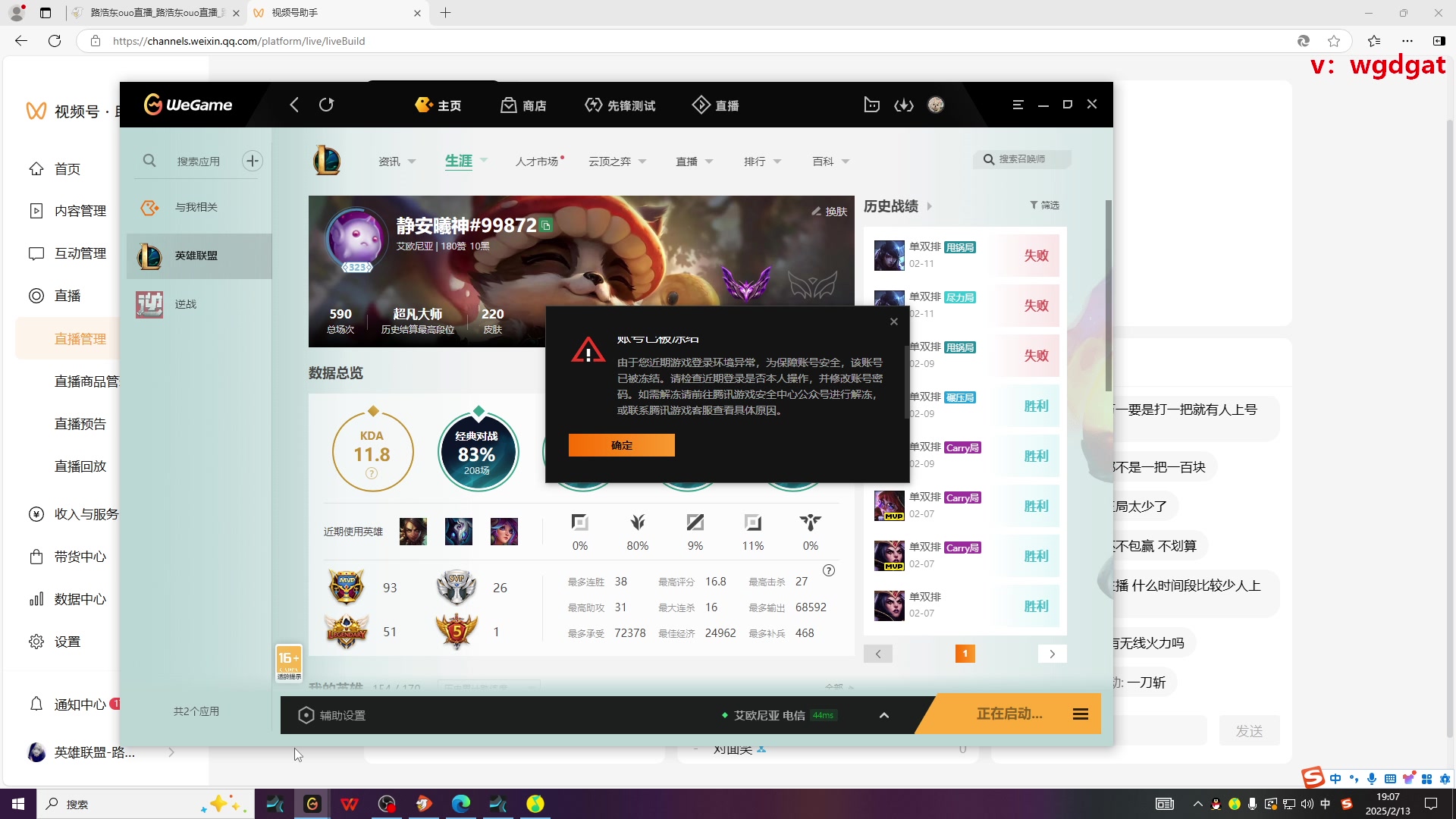
Task: Open launch options menu icon
Action: click(1081, 714)
